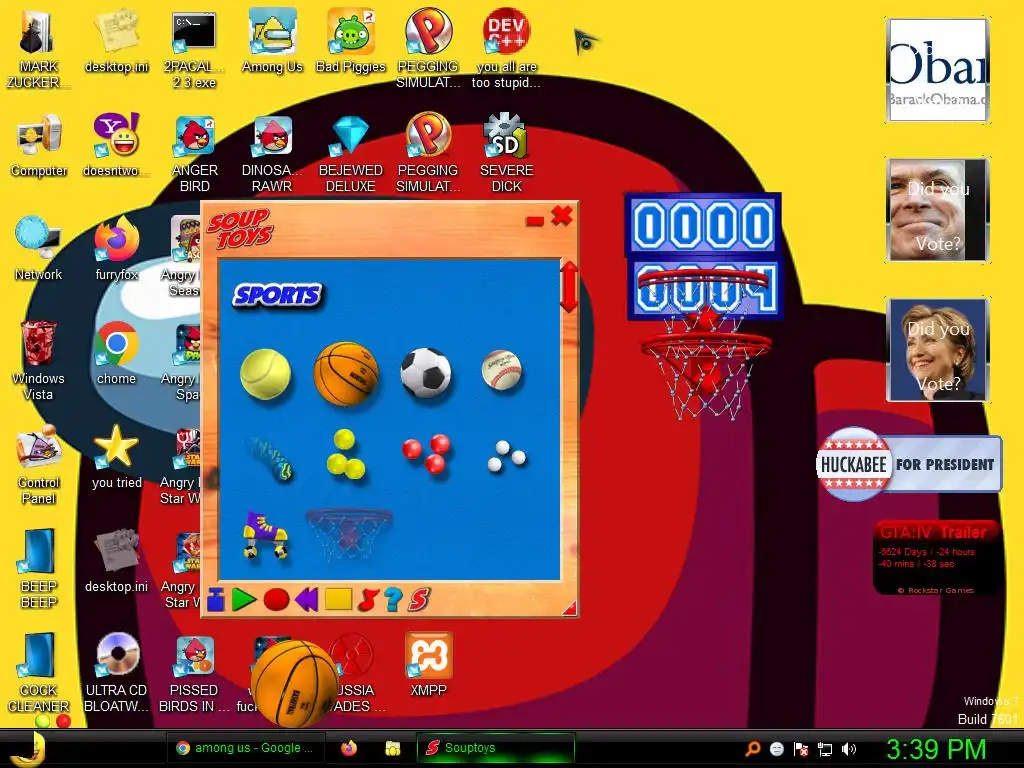Toggle the red music note sound icon
This screenshot has height=768, width=1024.
[368, 600]
